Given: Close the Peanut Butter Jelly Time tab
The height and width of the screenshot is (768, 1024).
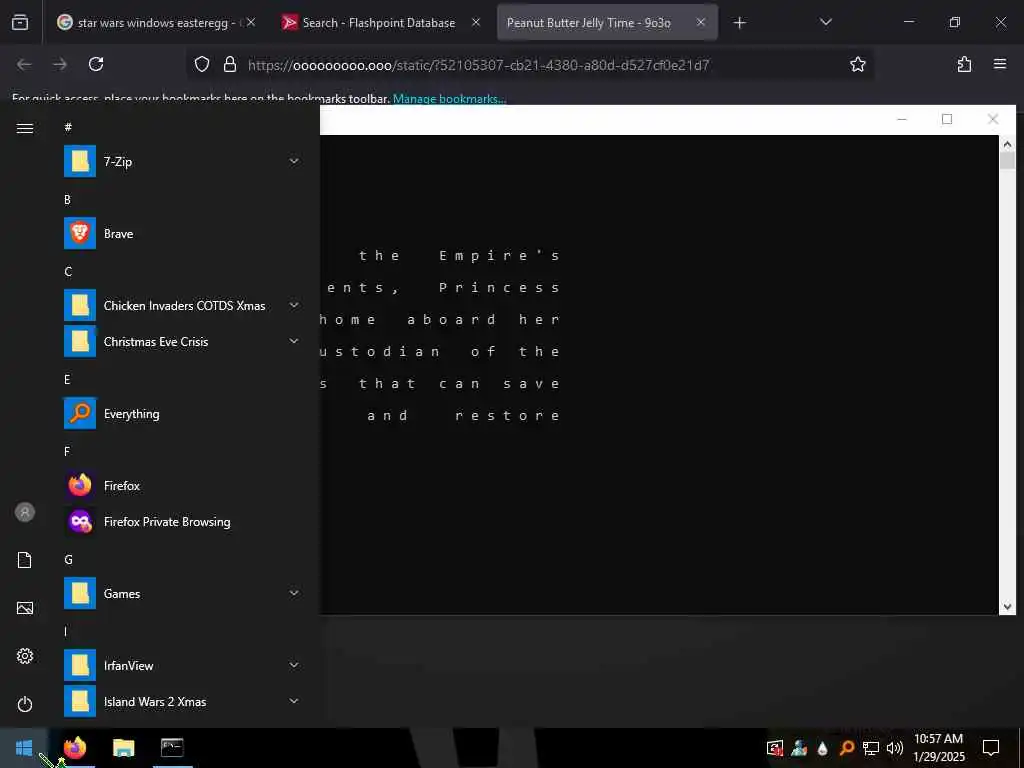Looking at the screenshot, I should 701,23.
